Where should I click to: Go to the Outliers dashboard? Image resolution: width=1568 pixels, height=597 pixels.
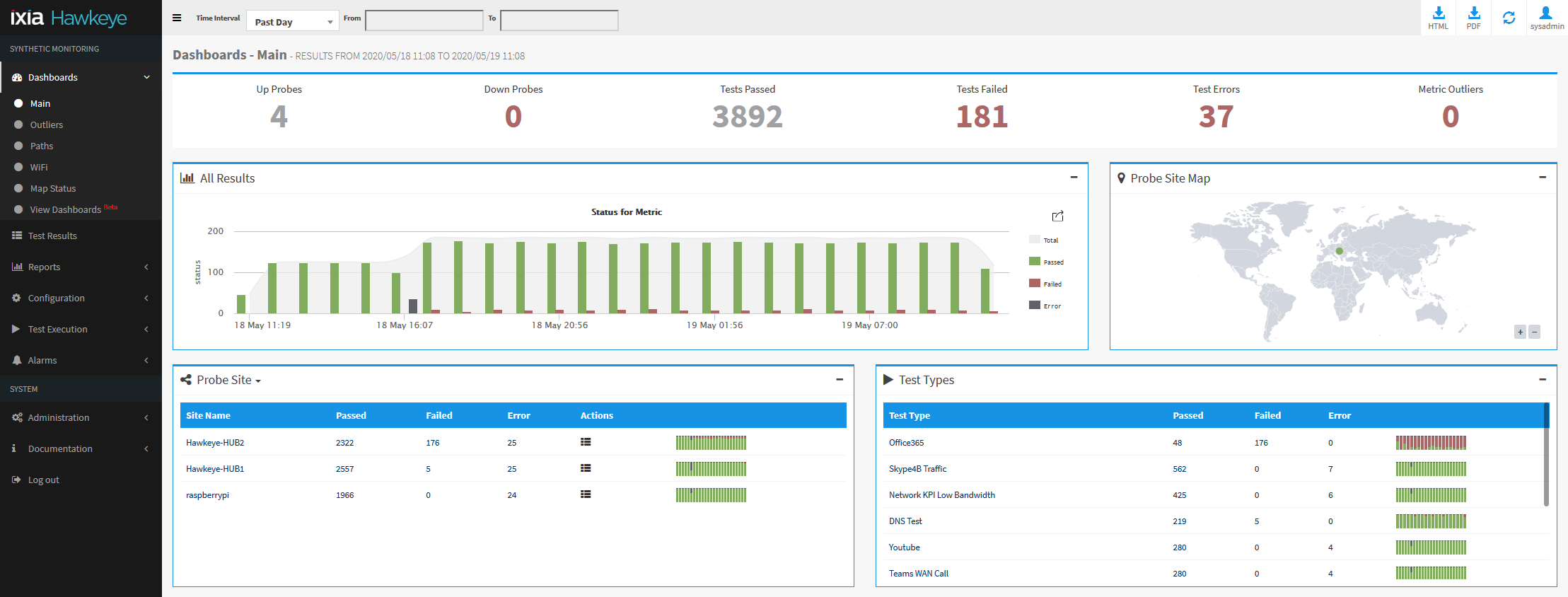pyautogui.click(x=46, y=124)
